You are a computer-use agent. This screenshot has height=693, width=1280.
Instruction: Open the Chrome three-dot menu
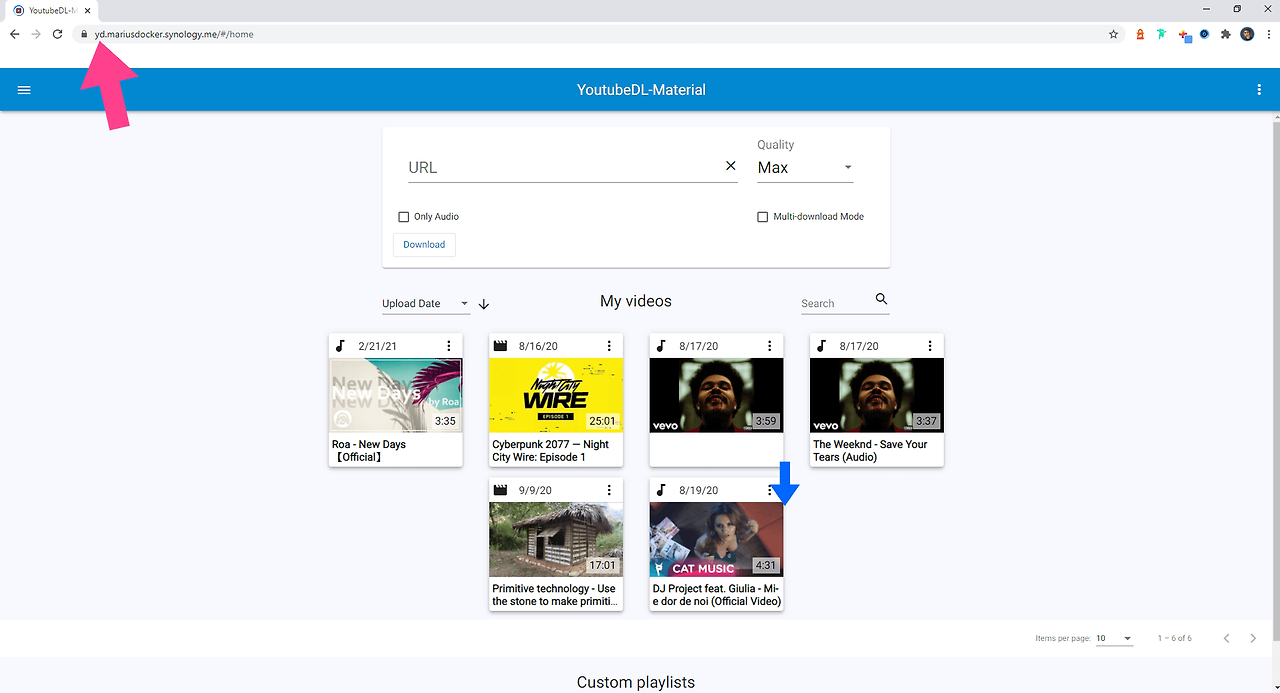coord(1267,34)
